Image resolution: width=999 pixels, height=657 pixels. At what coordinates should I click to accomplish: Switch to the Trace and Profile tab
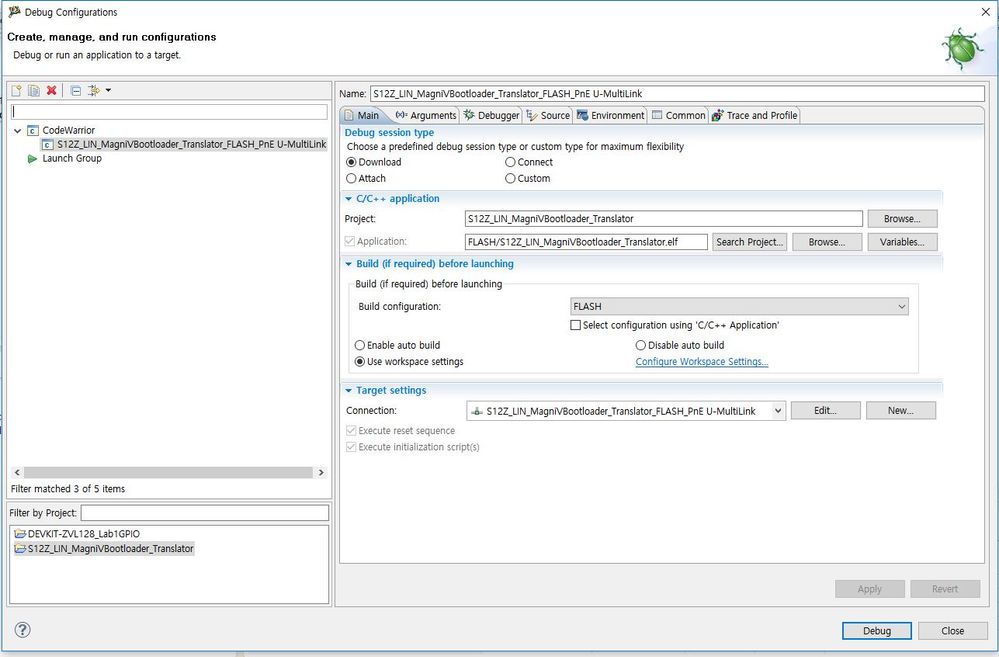[754, 115]
